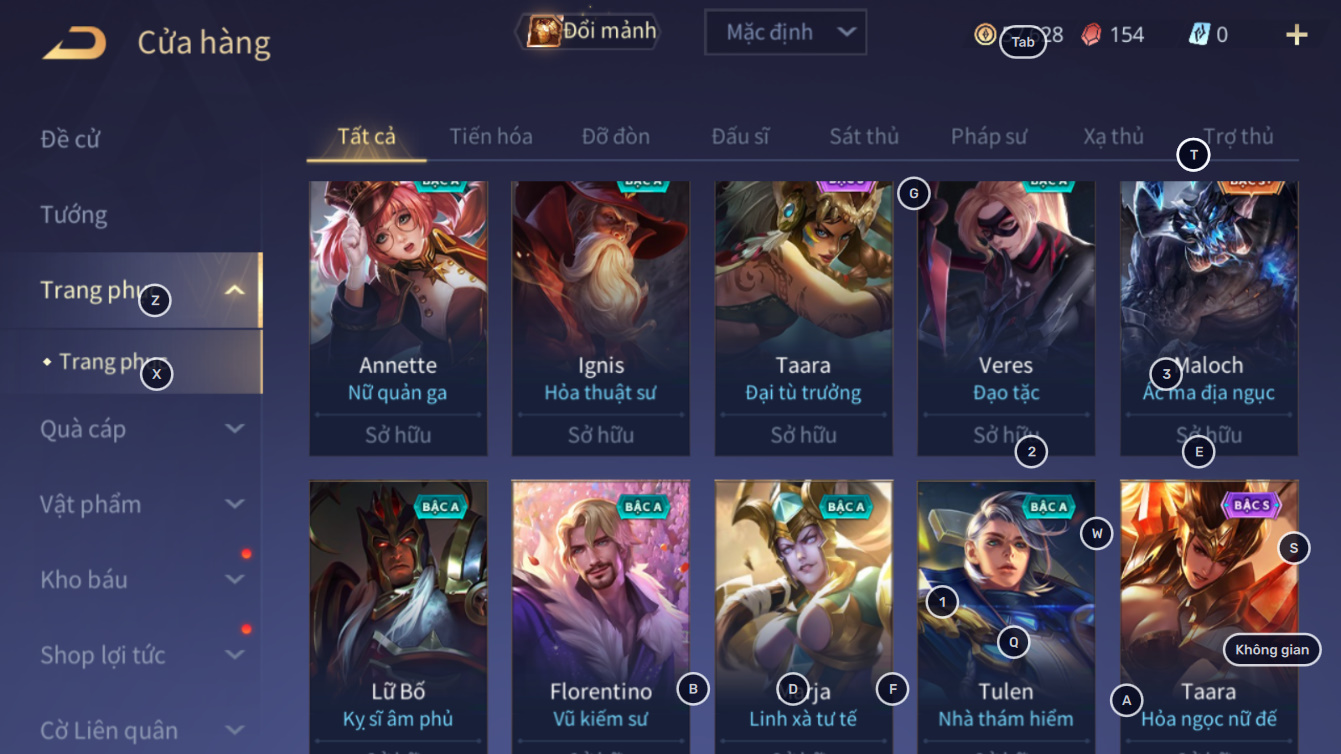The width and height of the screenshot is (1341, 754).
Task: Select Florentino Vũ kiếm sư skin card
Action: (x=601, y=617)
